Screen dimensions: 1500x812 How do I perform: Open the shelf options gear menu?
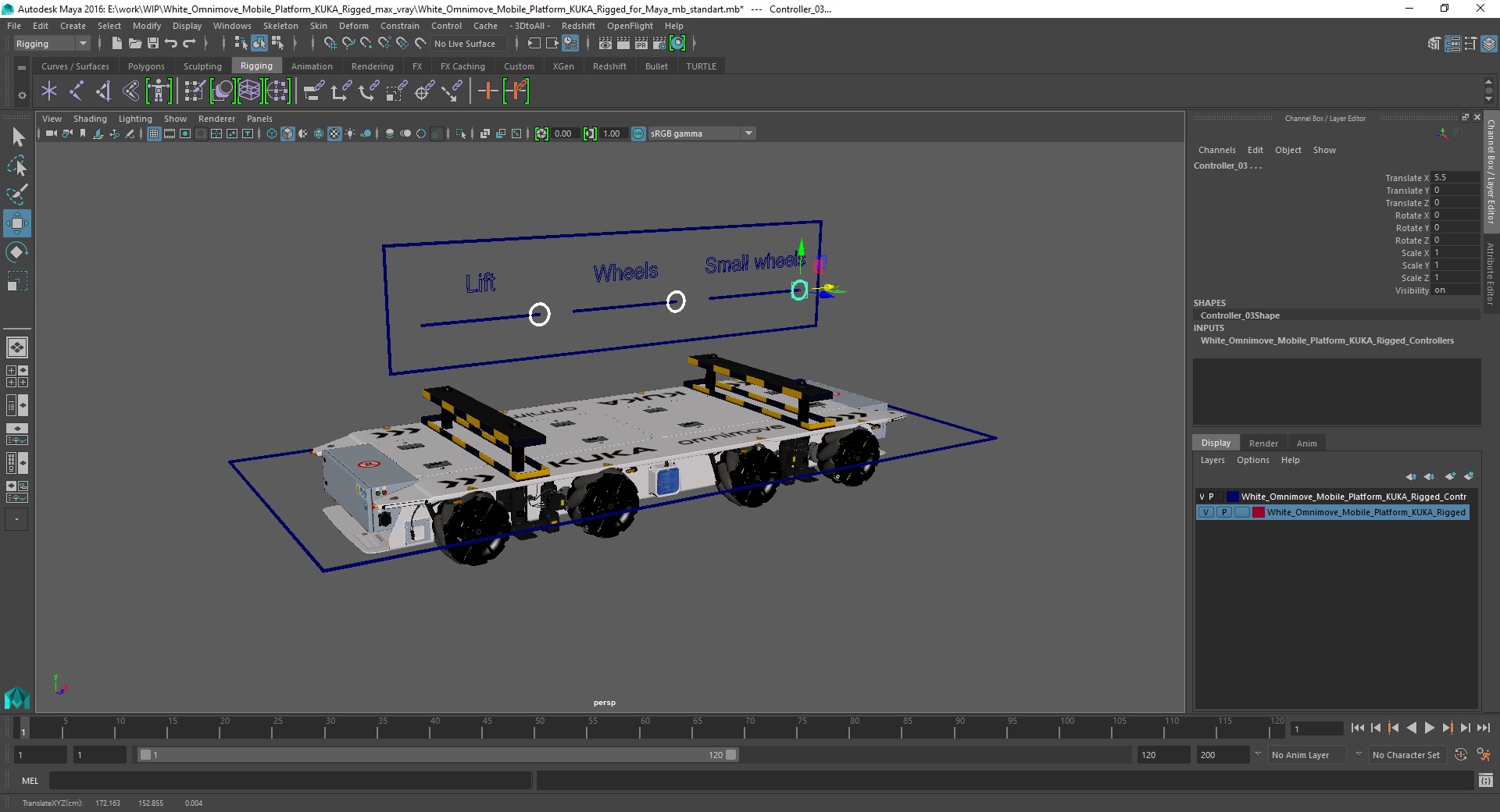[22, 95]
